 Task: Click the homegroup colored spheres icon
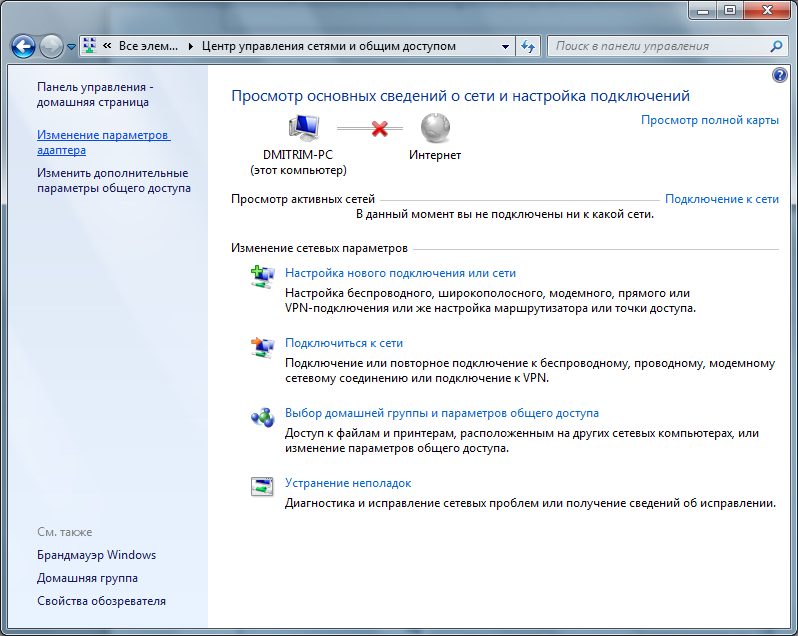click(263, 417)
